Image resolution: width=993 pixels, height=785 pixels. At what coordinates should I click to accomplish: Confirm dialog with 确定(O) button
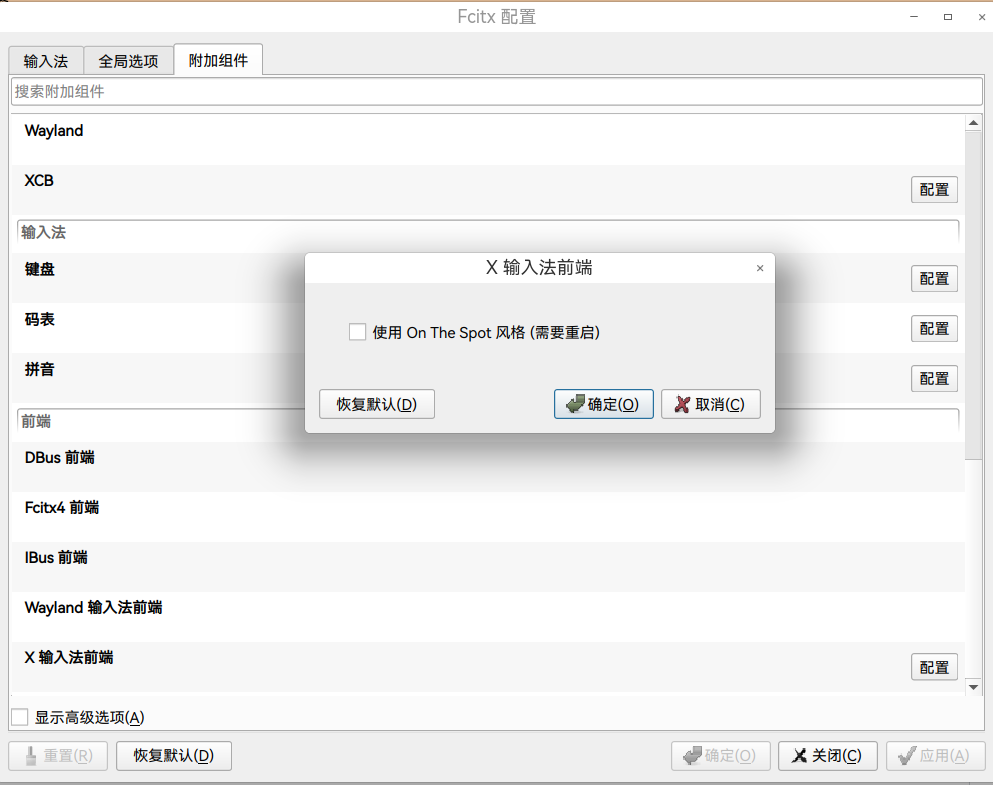click(x=604, y=404)
